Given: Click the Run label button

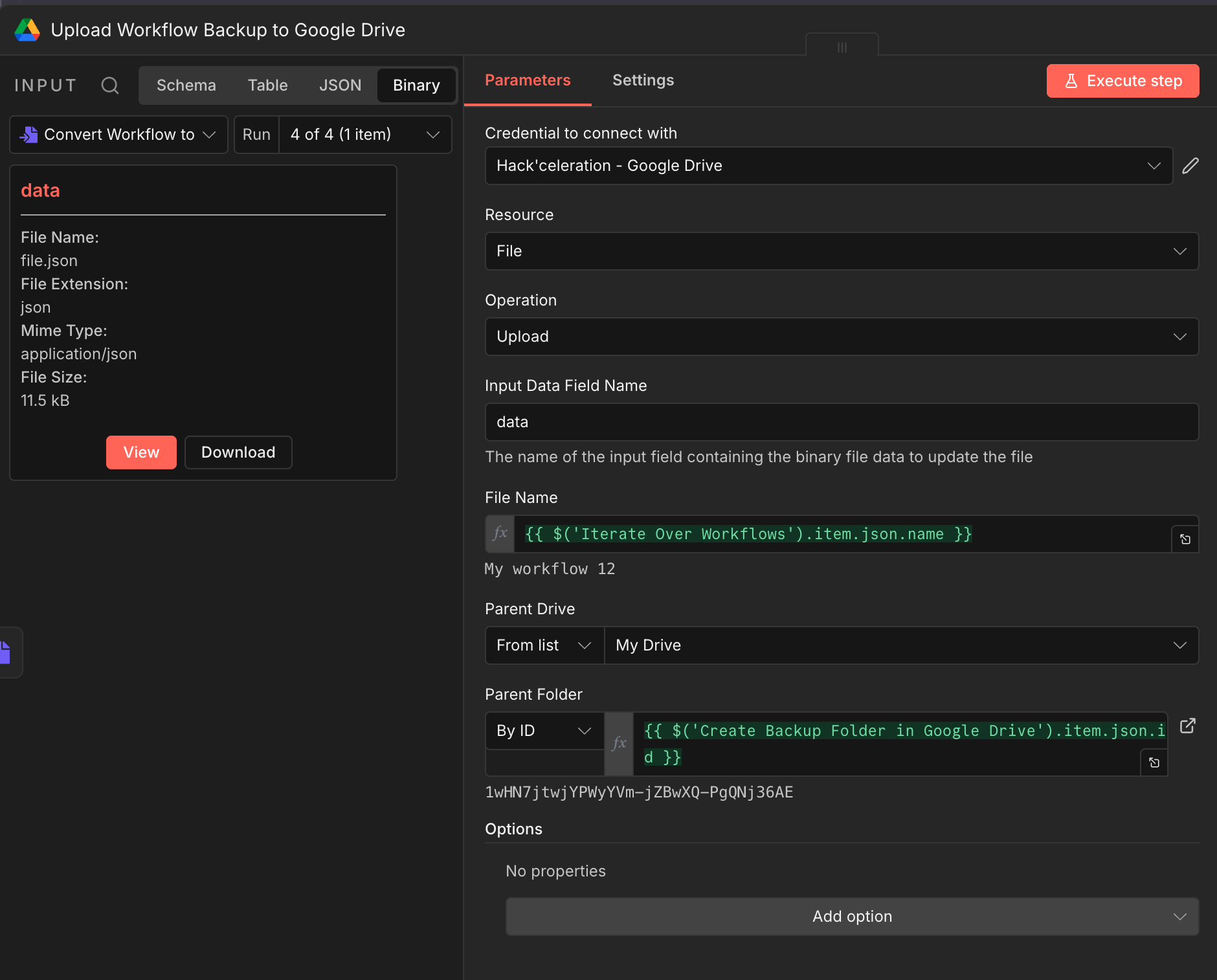Looking at the screenshot, I should [x=256, y=135].
